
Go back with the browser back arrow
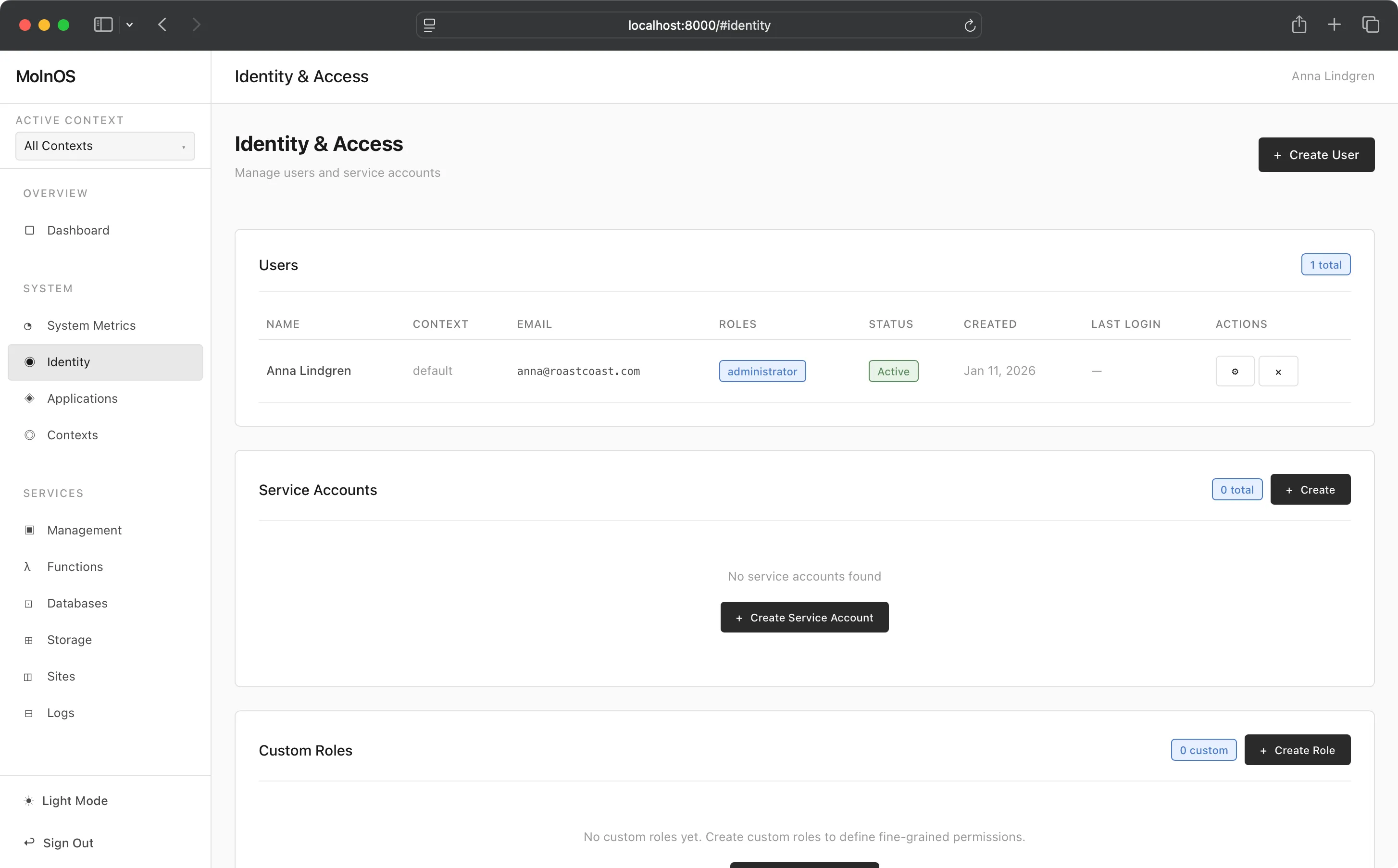coord(162,25)
